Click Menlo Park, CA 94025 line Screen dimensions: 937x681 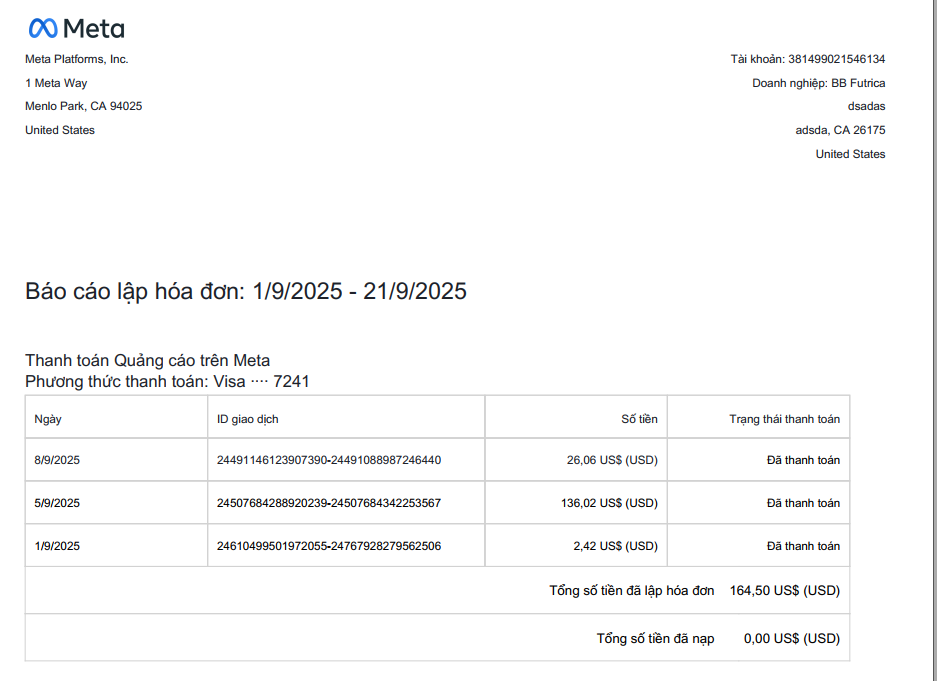84,106
